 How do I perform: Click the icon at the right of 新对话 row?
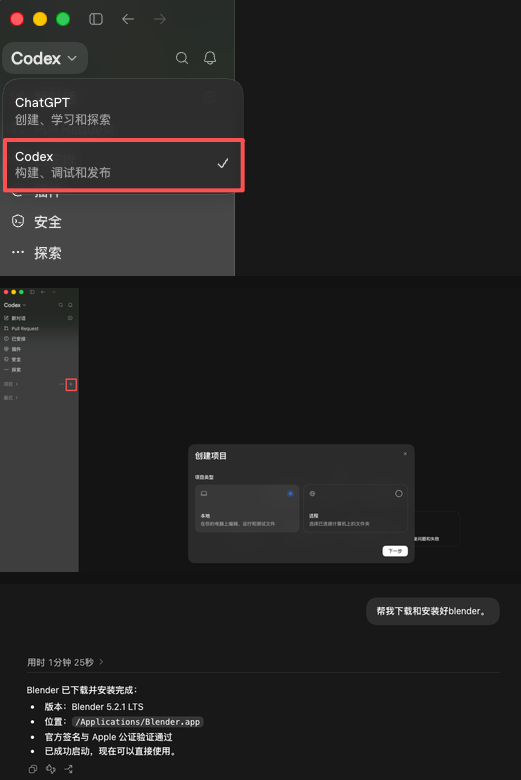pyautogui.click(x=70, y=318)
